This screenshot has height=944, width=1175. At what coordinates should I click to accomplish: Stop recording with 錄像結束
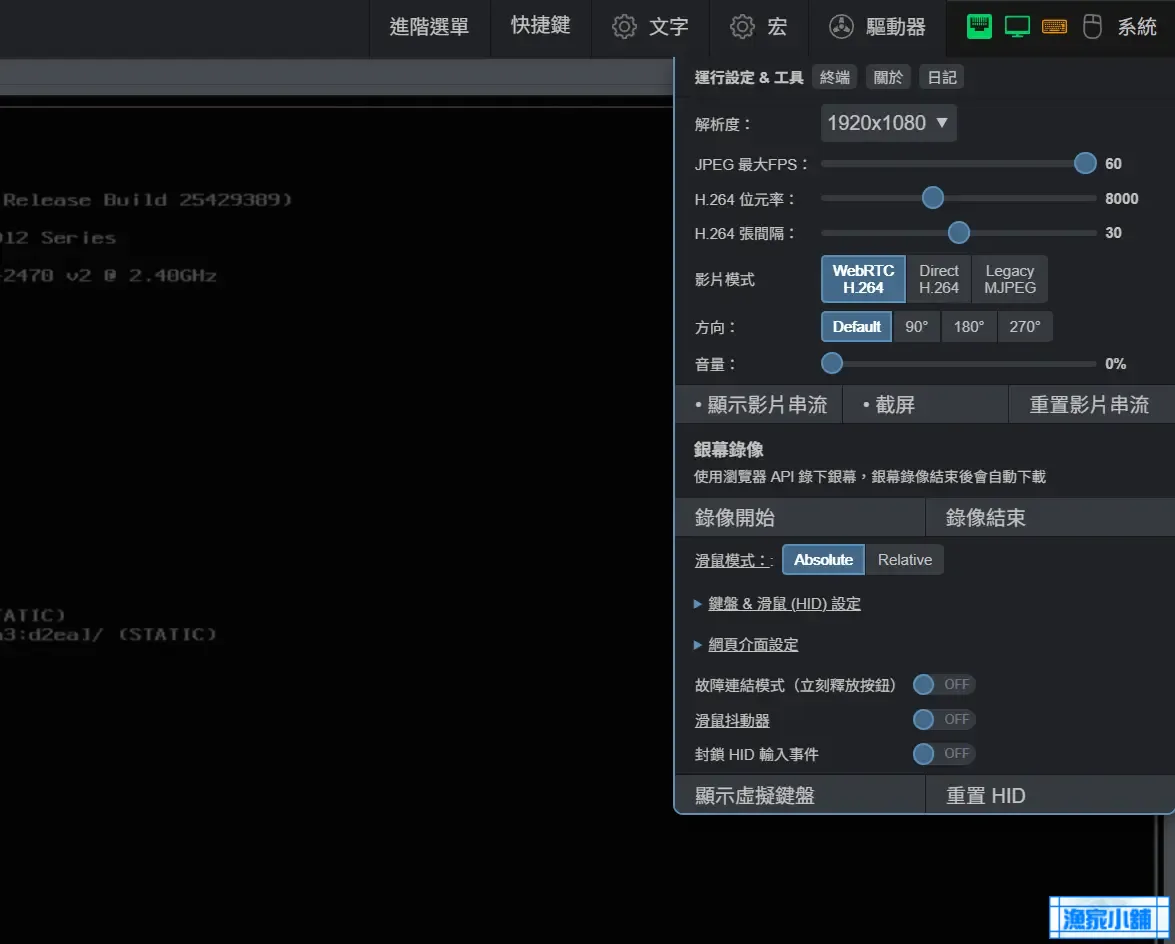(x=1051, y=518)
